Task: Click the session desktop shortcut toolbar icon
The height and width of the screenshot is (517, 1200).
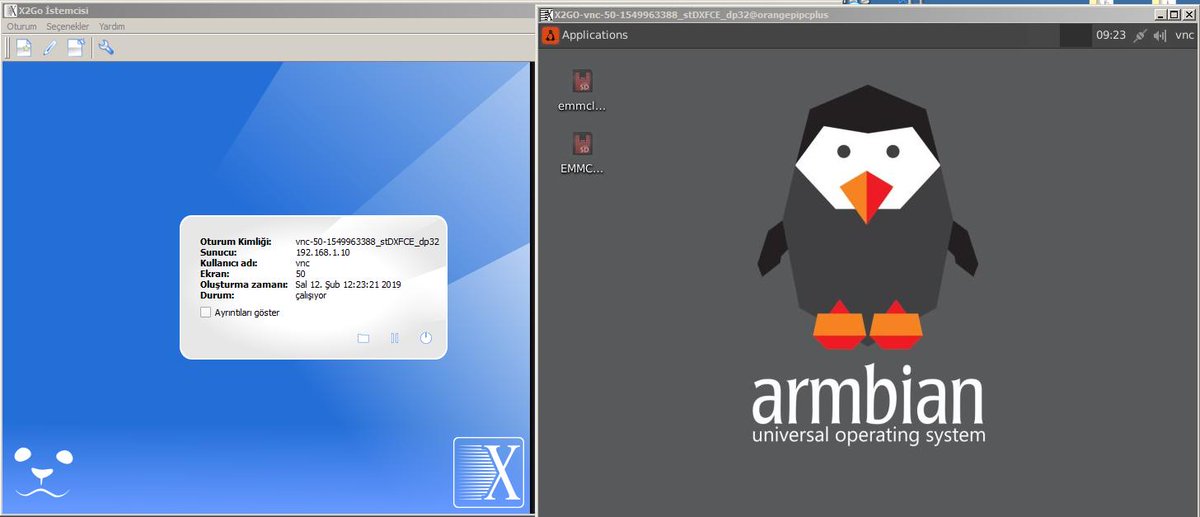Action: click(75, 48)
